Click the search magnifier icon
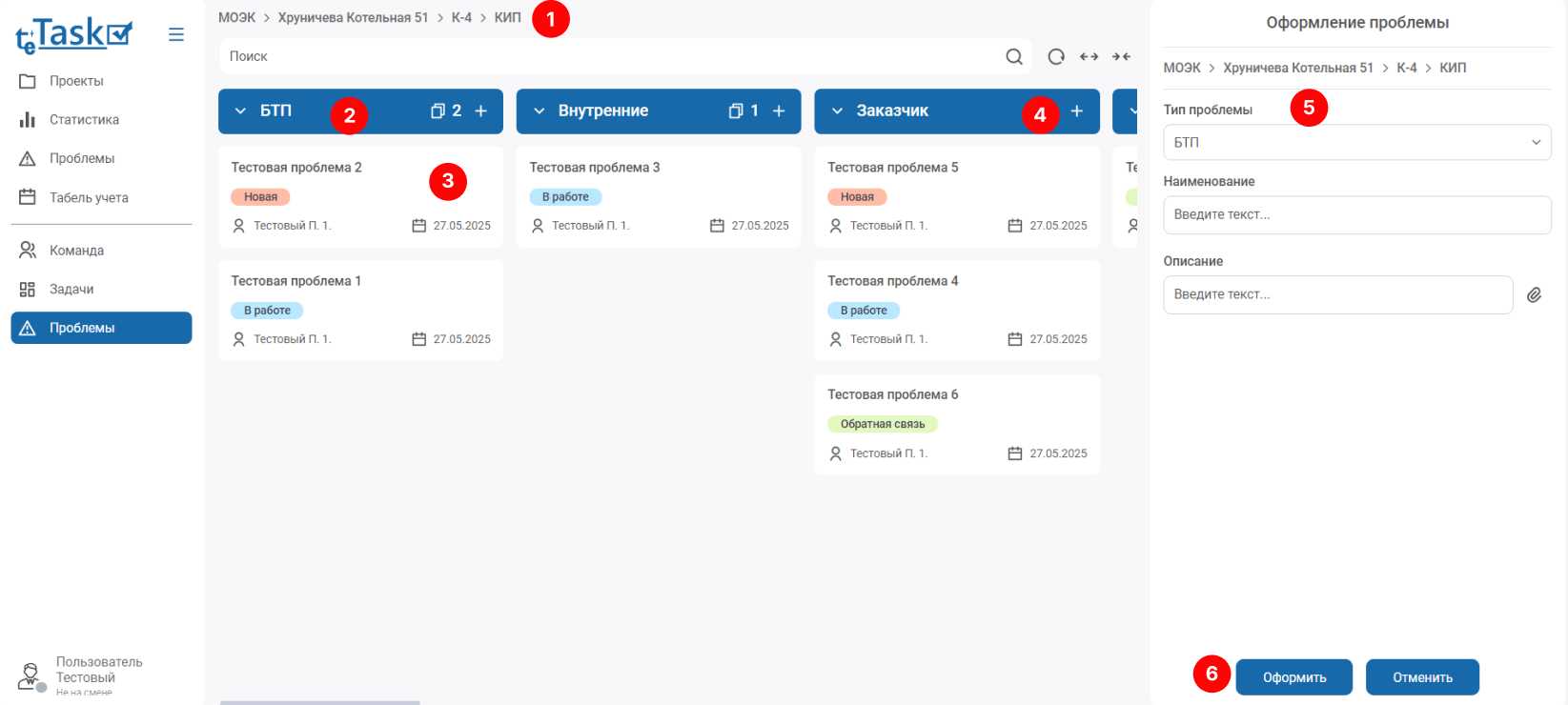 [x=1013, y=56]
